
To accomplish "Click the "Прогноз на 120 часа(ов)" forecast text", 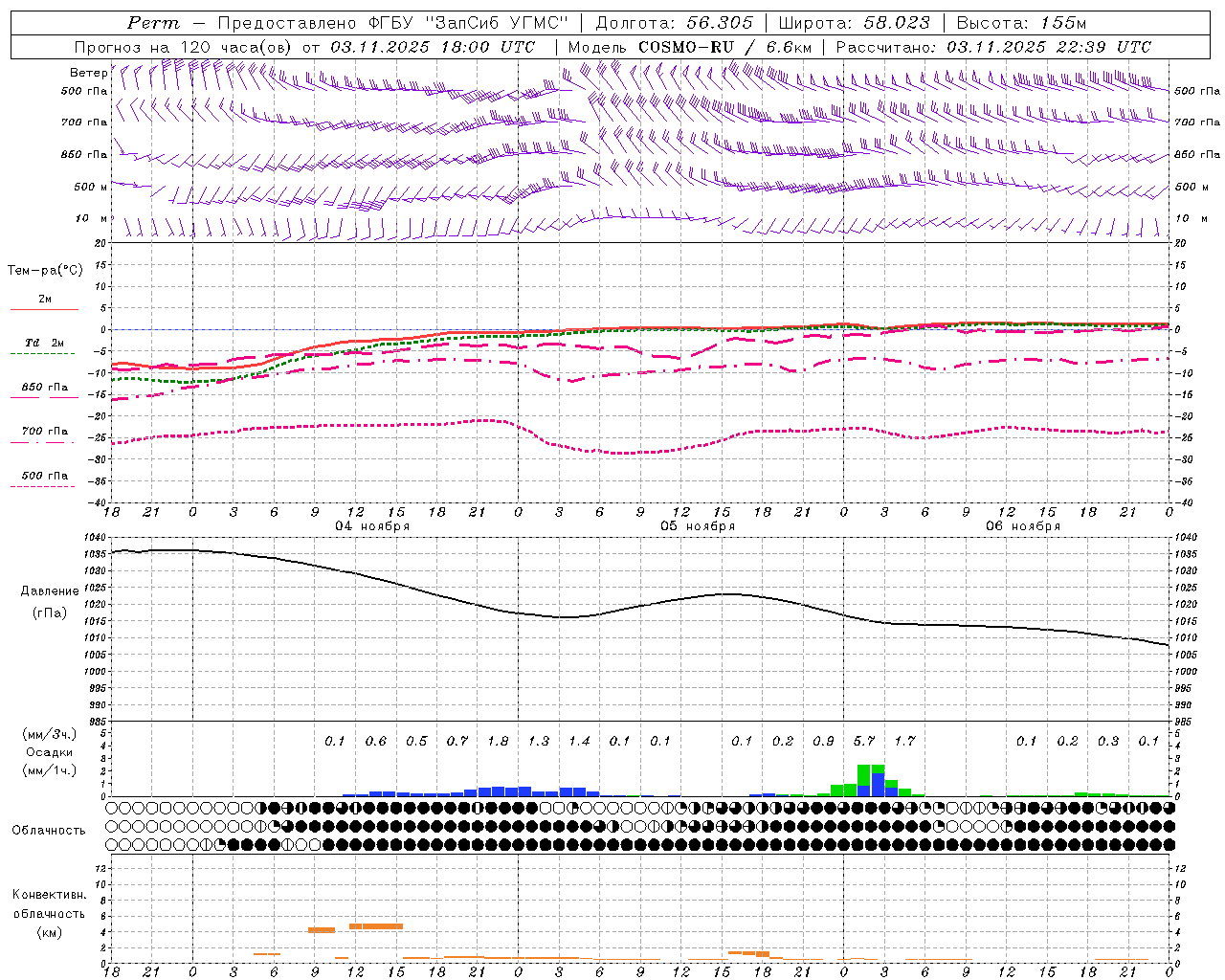I will tap(184, 47).
